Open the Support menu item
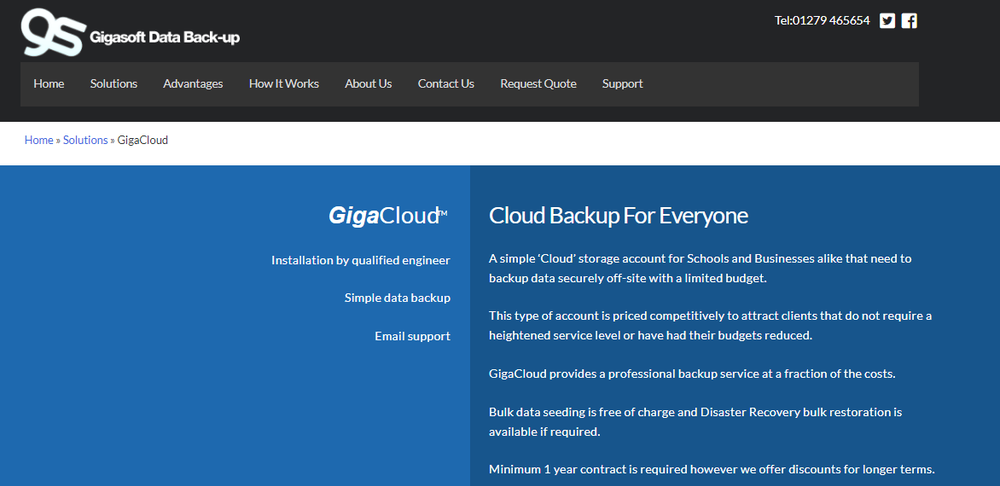Image resolution: width=1000 pixels, height=486 pixels. [x=622, y=84]
